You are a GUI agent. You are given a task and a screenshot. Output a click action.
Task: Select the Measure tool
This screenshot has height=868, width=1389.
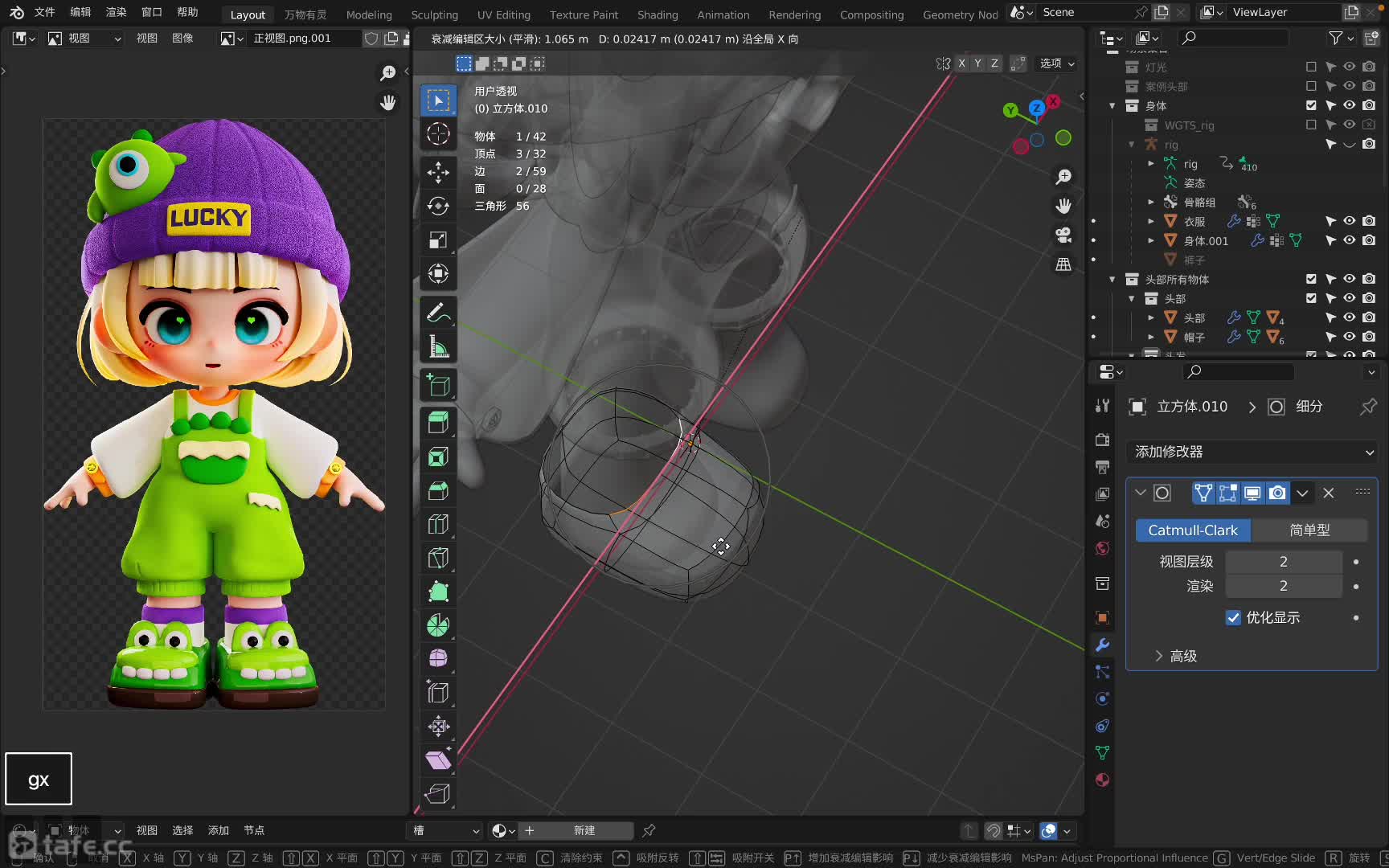[438, 346]
